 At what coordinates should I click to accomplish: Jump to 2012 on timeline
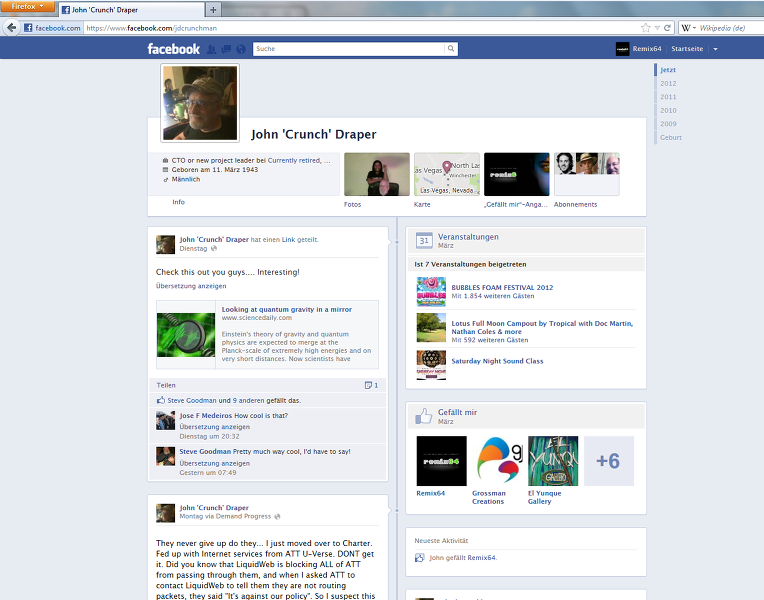[668, 83]
